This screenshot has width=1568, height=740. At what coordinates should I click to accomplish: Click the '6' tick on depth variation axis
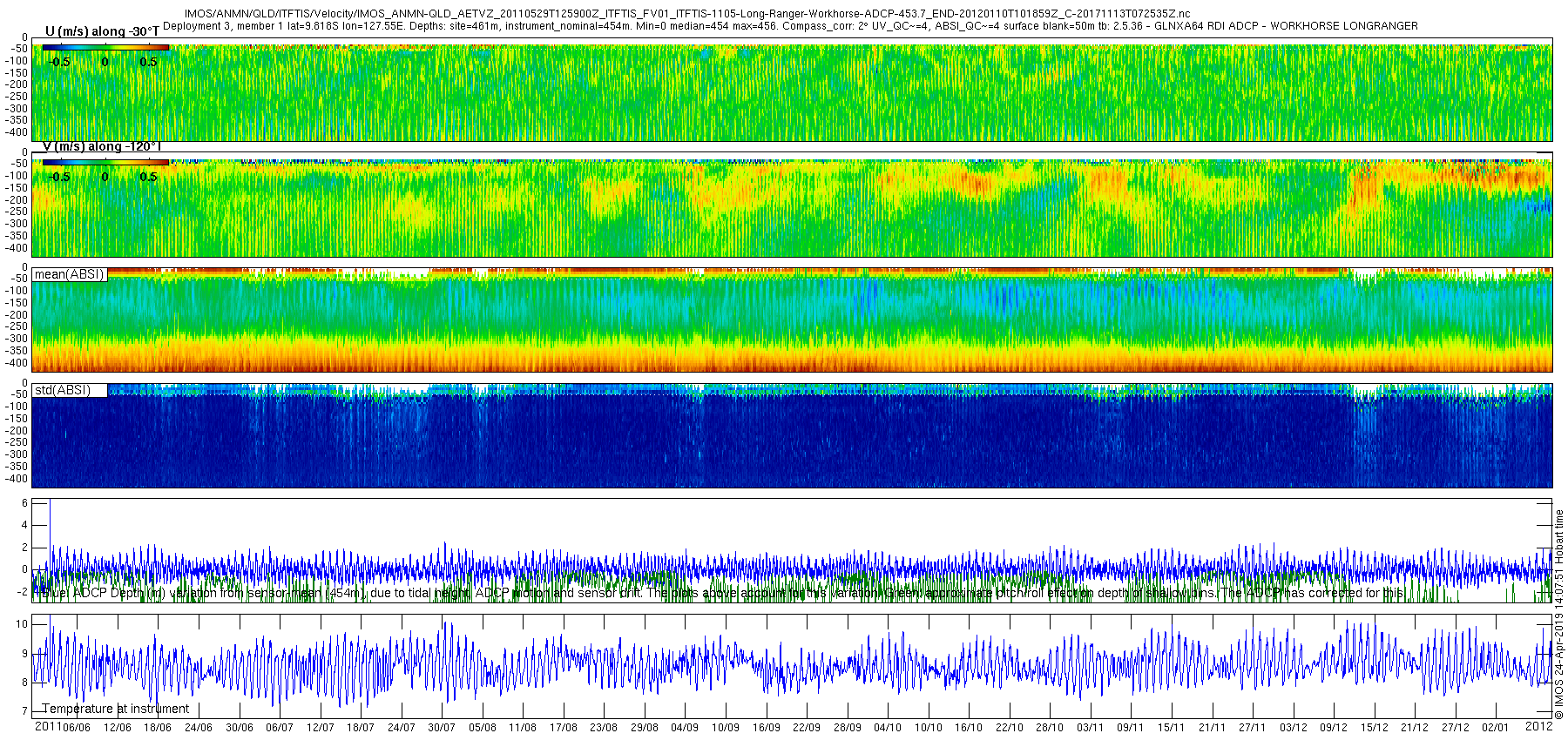point(24,503)
